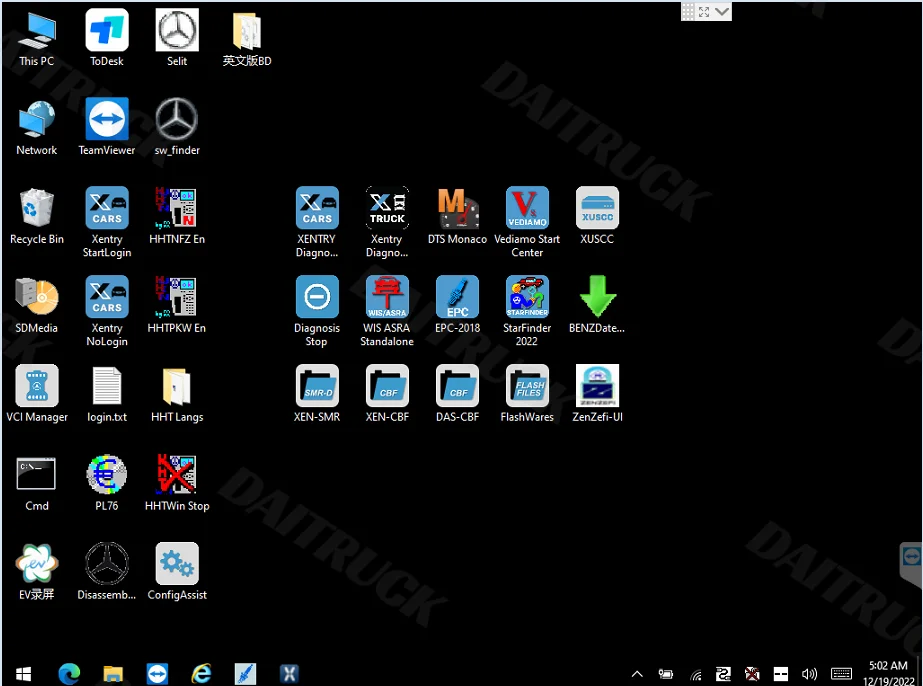This screenshot has height=686, width=923.
Task: Open the XEN-CBF folder
Action: (387, 393)
